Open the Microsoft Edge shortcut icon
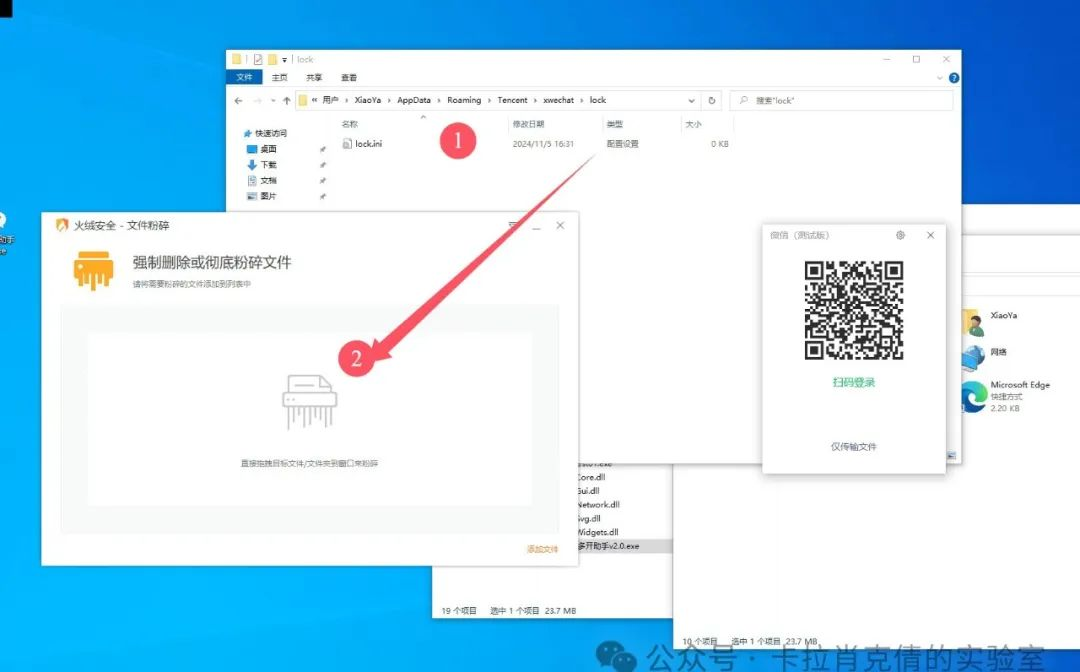 (x=973, y=396)
